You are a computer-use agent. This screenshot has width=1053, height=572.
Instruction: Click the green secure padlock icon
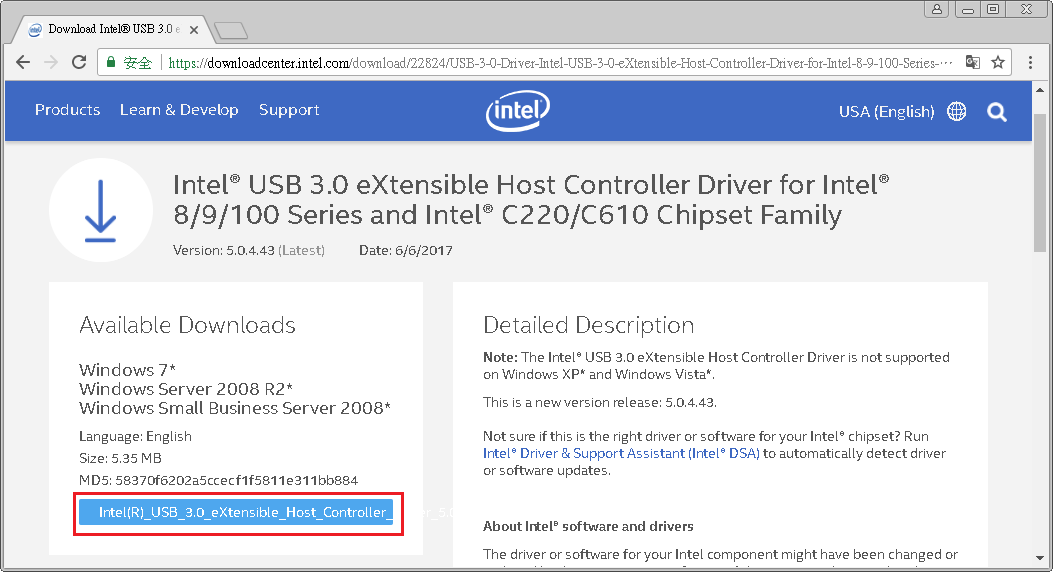pos(111,62)
